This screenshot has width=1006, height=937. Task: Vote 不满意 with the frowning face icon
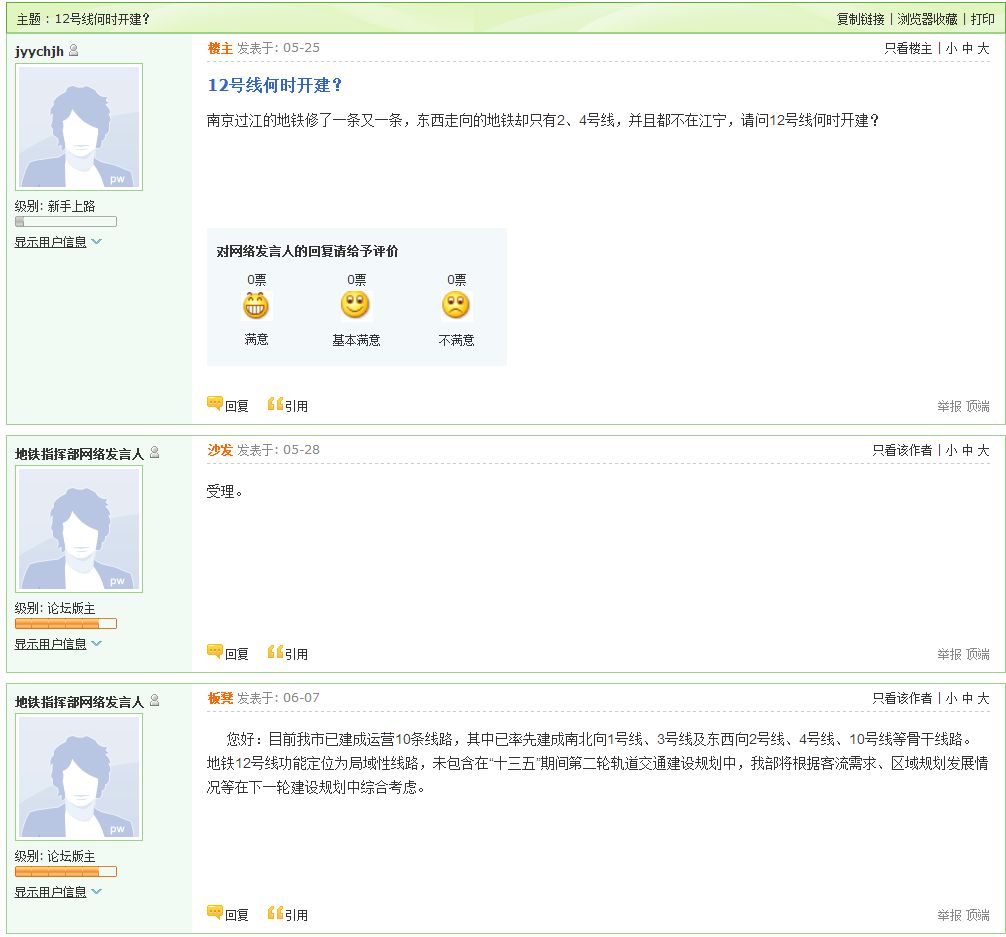point(456,305)
